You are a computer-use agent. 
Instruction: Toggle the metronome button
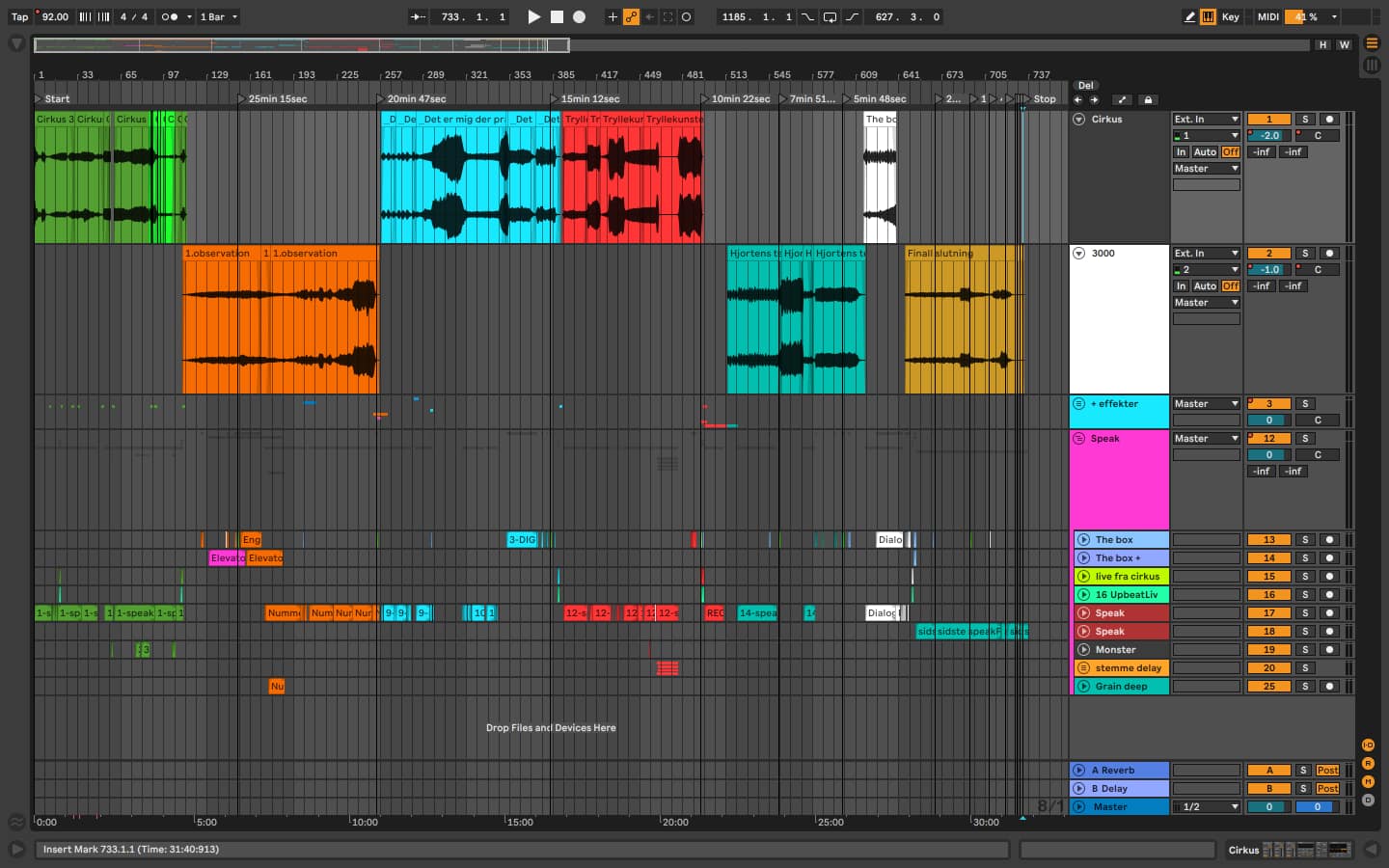point(169,16)
